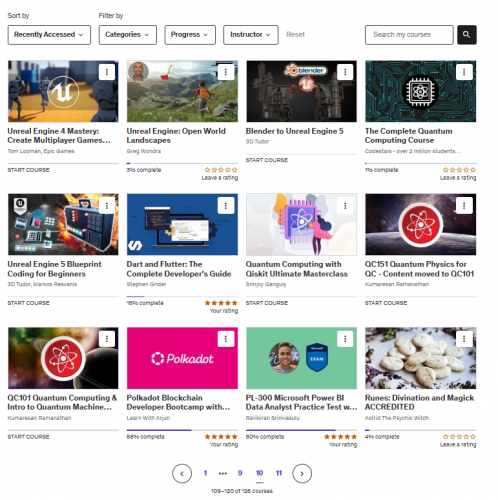Open title Polkadot Blockchain Developer Bootcamp

point(178,402)
